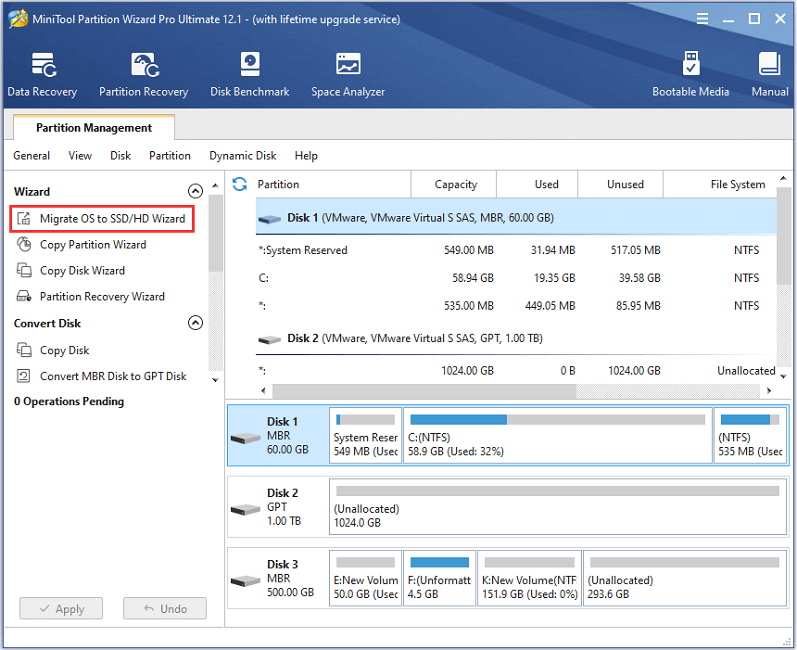Sort by Capacity column header
This screenshot has height=650, width=797.
point(453,184)
